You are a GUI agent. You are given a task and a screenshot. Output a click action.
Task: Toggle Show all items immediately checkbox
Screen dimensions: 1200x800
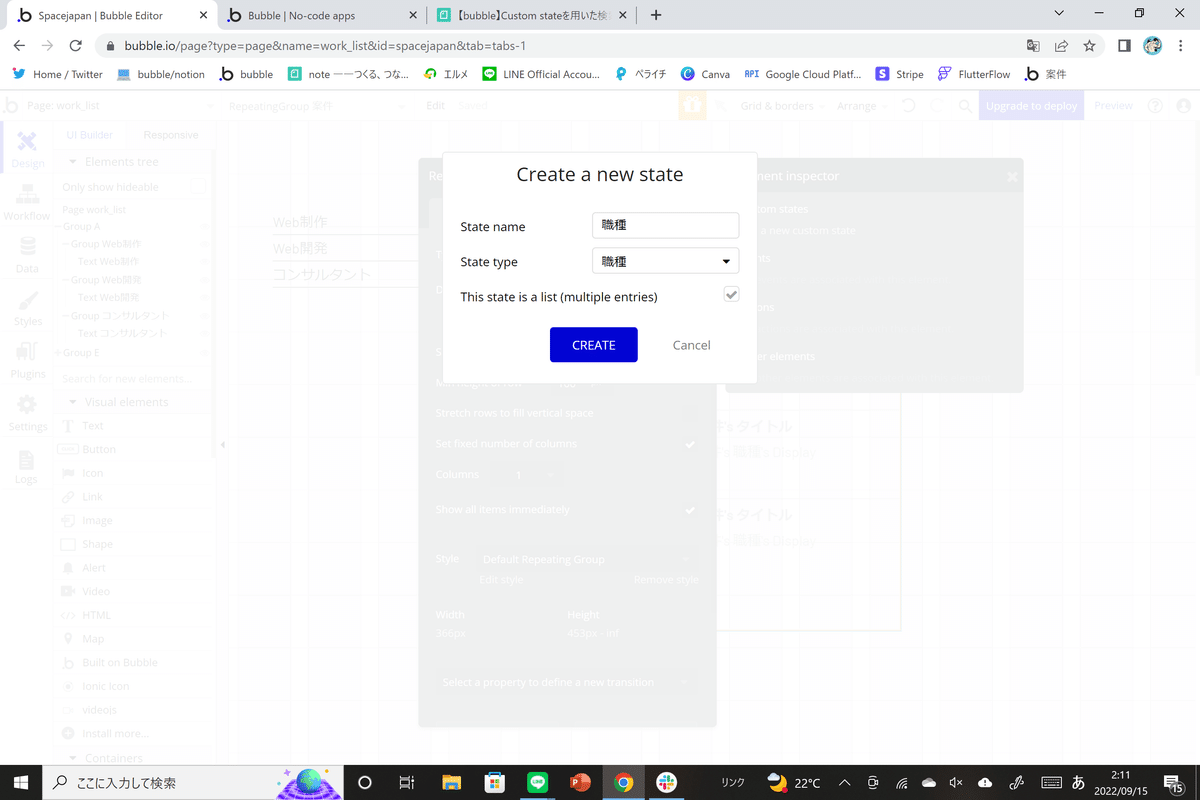689,510
